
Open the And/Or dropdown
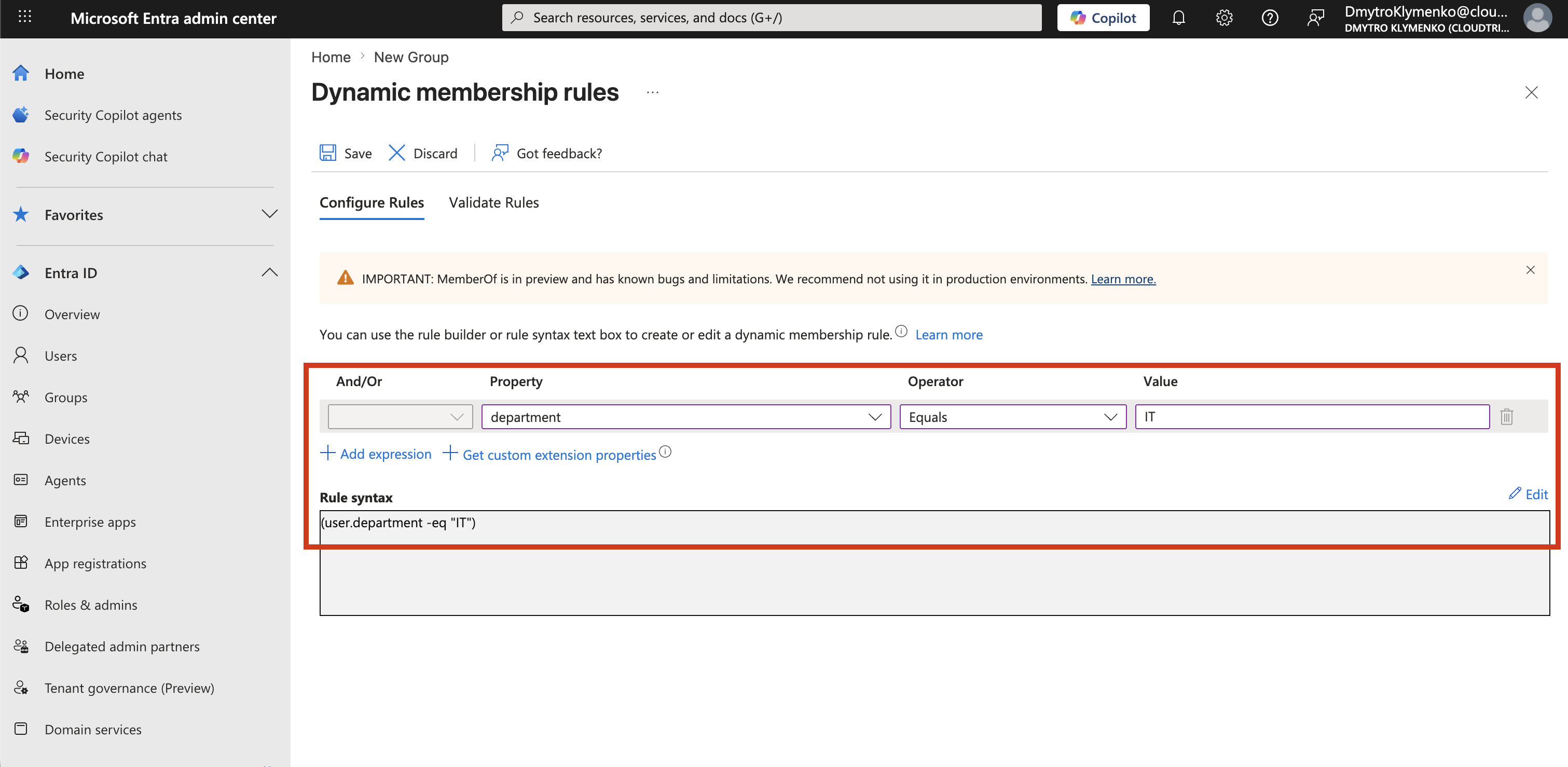coord(400,417)
